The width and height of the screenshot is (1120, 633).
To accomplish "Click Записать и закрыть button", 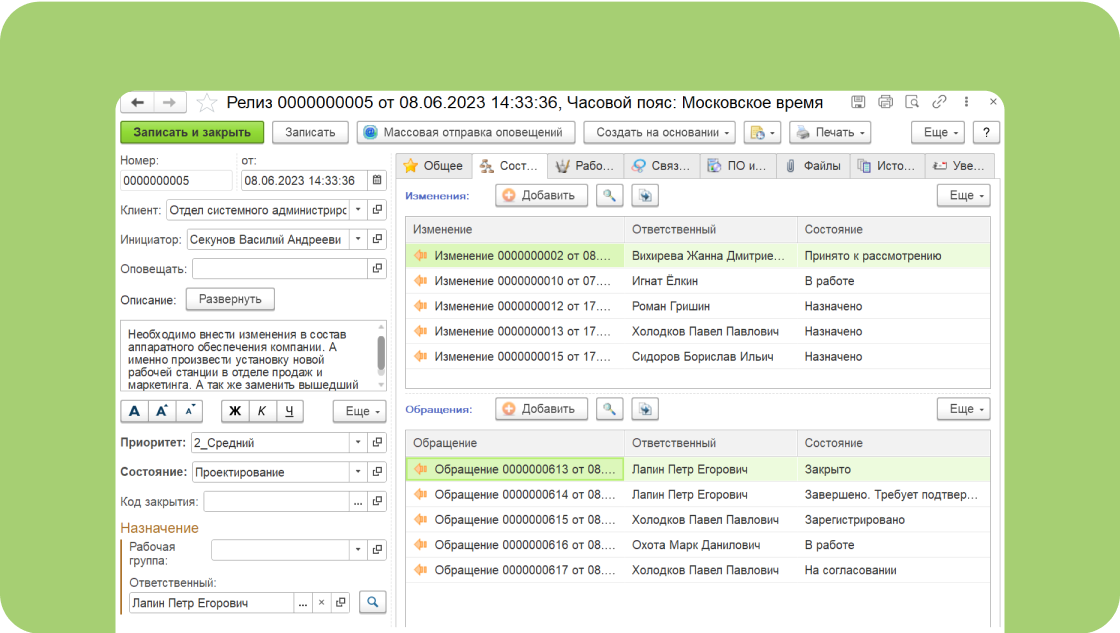I will click(192, 132).
